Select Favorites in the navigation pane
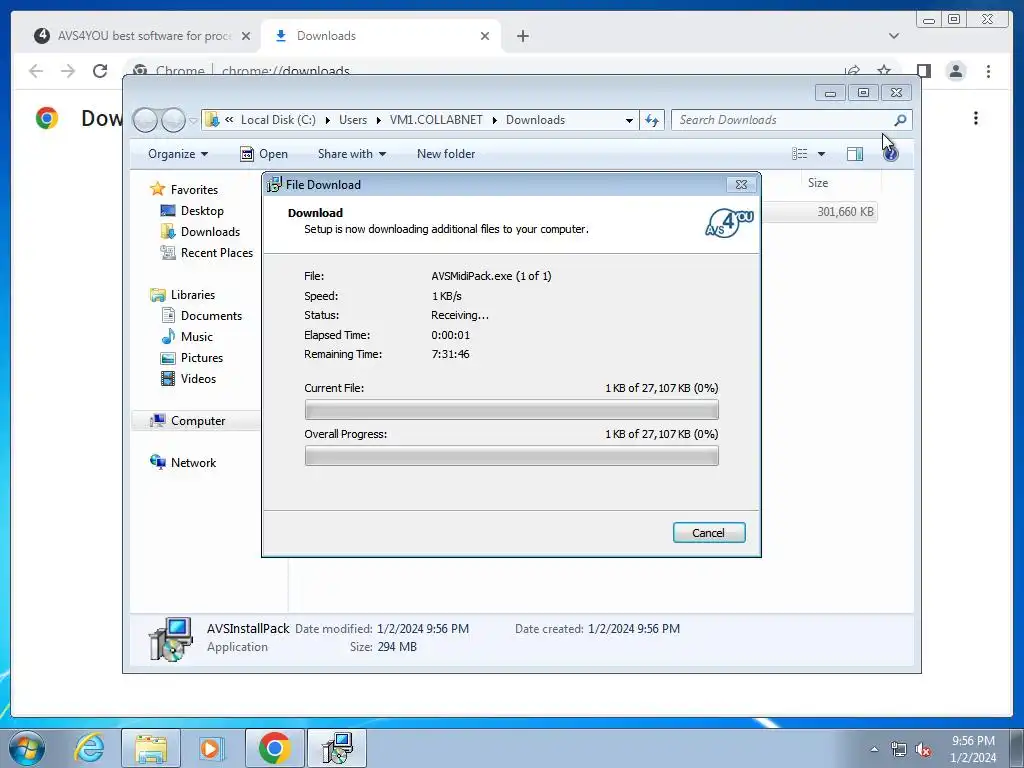Image resolution: width=1024 pixels, height=768 pixels. 194,189
